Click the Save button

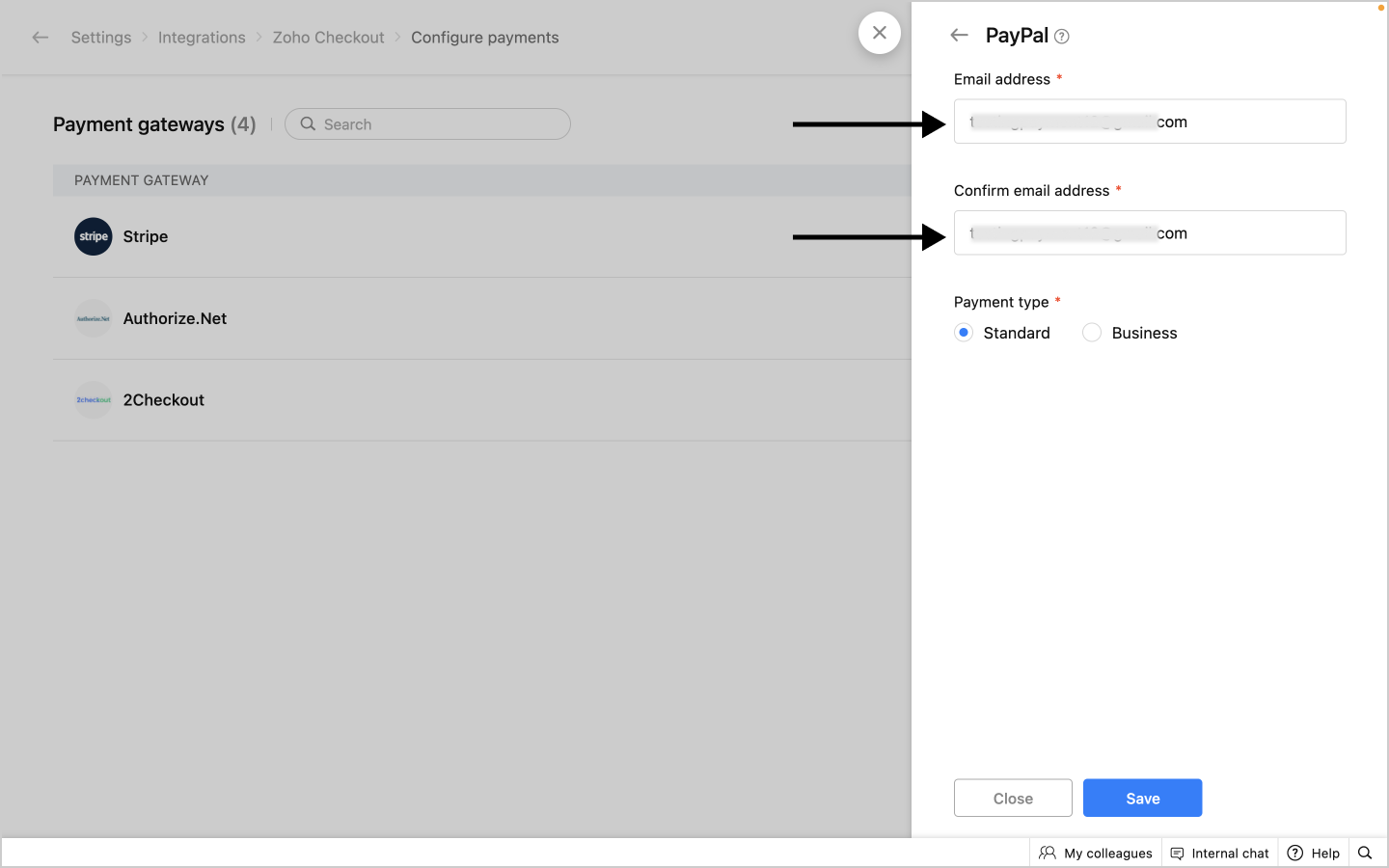[1142, 798]
